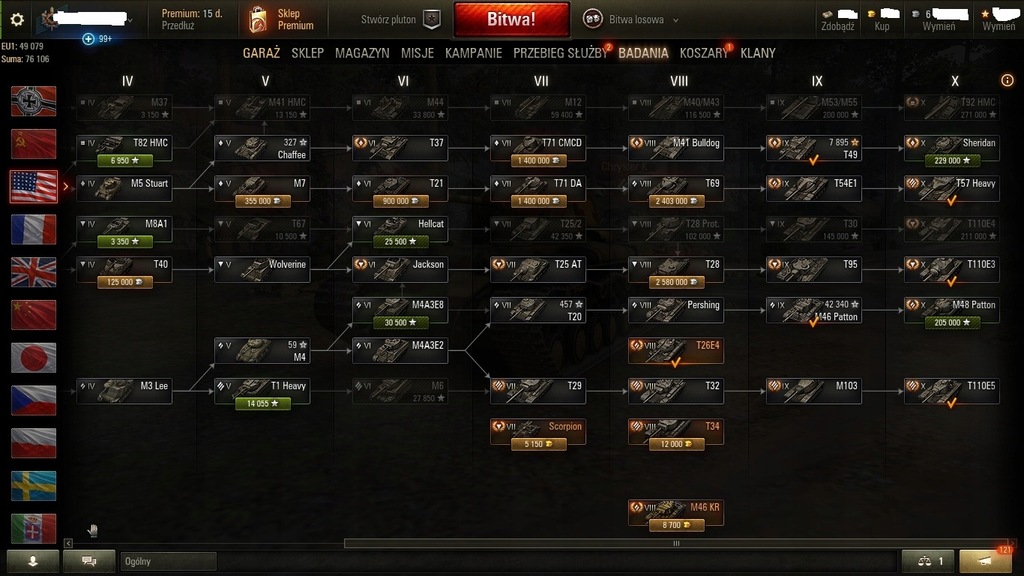Select the German nation flag

tap(33, 101)
